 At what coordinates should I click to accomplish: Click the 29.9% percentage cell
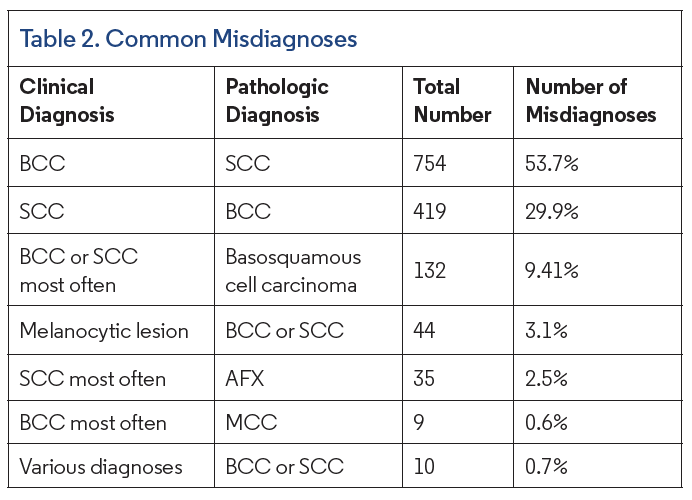(x=553, y=212)
